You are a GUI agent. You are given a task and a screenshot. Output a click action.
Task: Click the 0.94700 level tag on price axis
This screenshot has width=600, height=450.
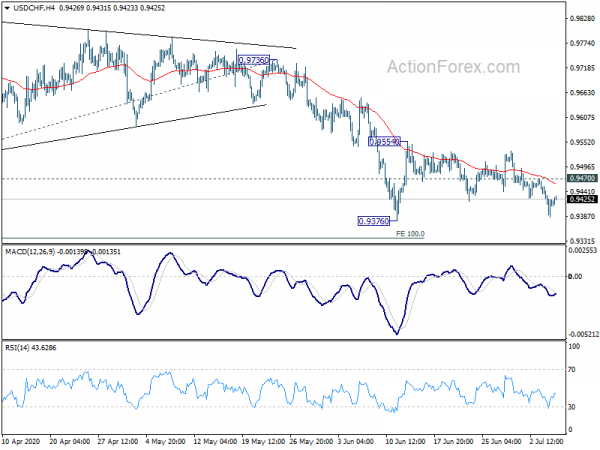[x=582, y=178]
